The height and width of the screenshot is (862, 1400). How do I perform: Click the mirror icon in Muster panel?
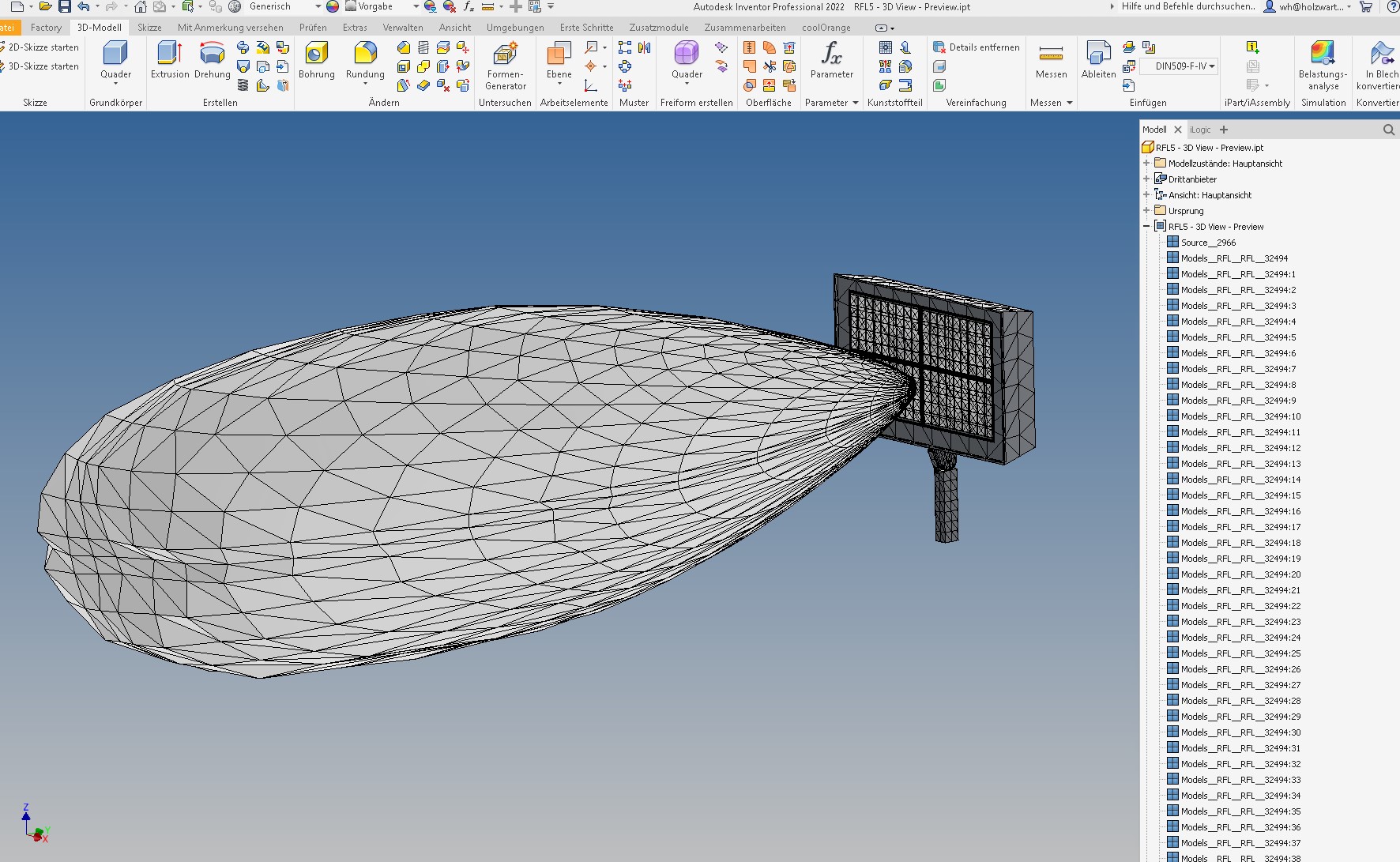[x=645, y=47]
